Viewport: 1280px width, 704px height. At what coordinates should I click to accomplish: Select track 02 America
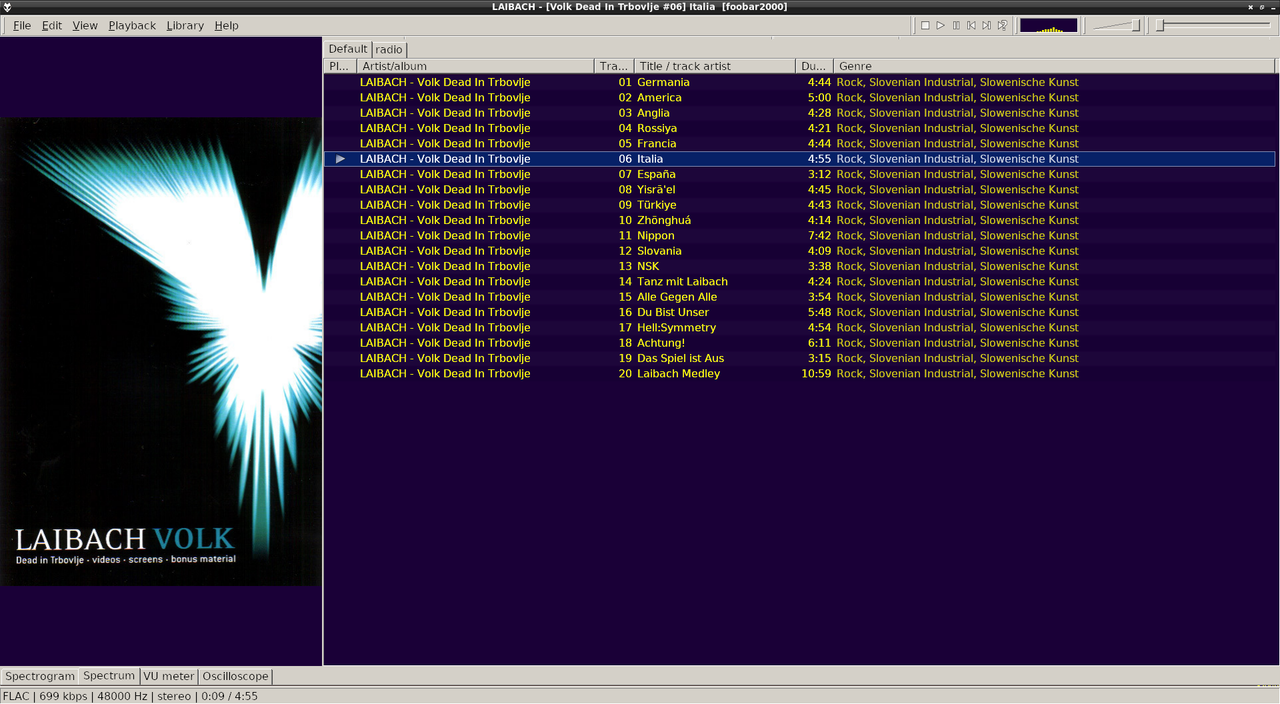(x=800, y=98)
